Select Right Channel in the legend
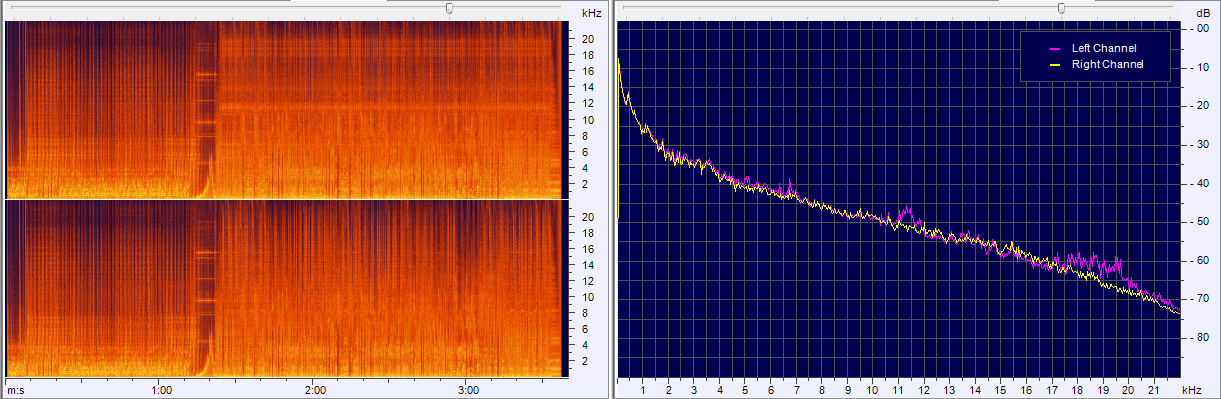The height and width of the screenshot is (399, 1221). [1107, 64]
